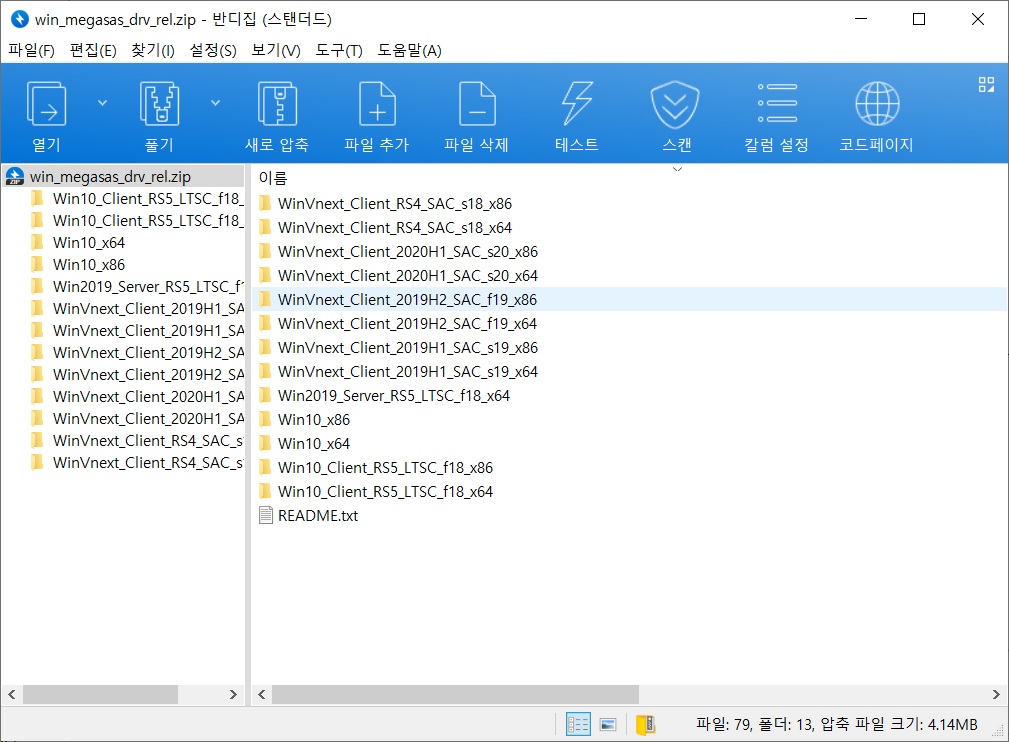Image resolution: width=1009 pixels, height=742 pixels.
Task: Click the file list scroll-left arrow
Action: point(261,694)
